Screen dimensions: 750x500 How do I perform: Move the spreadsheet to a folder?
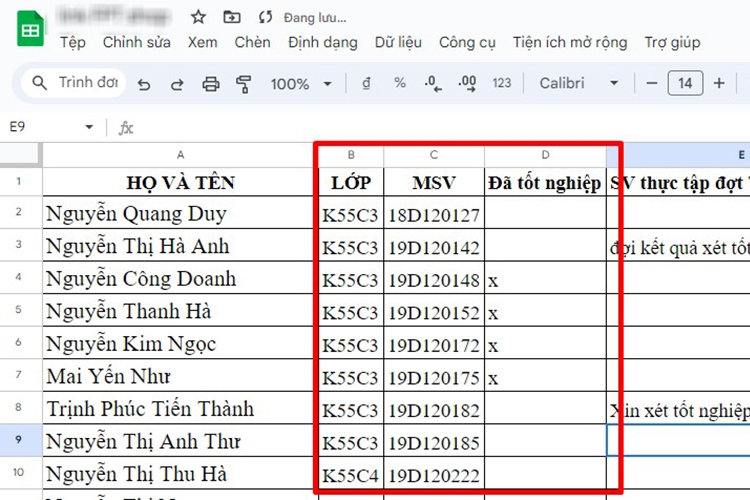coord(232,18)
